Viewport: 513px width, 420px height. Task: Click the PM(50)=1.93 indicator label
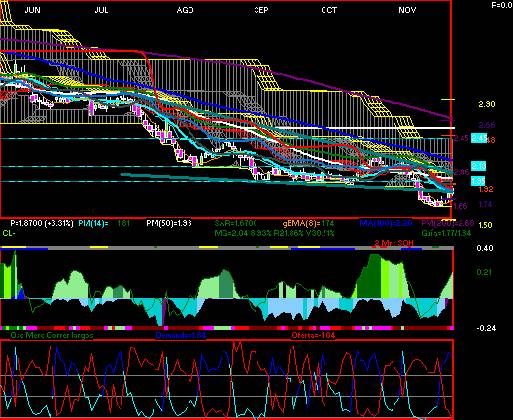pos(169,223)
